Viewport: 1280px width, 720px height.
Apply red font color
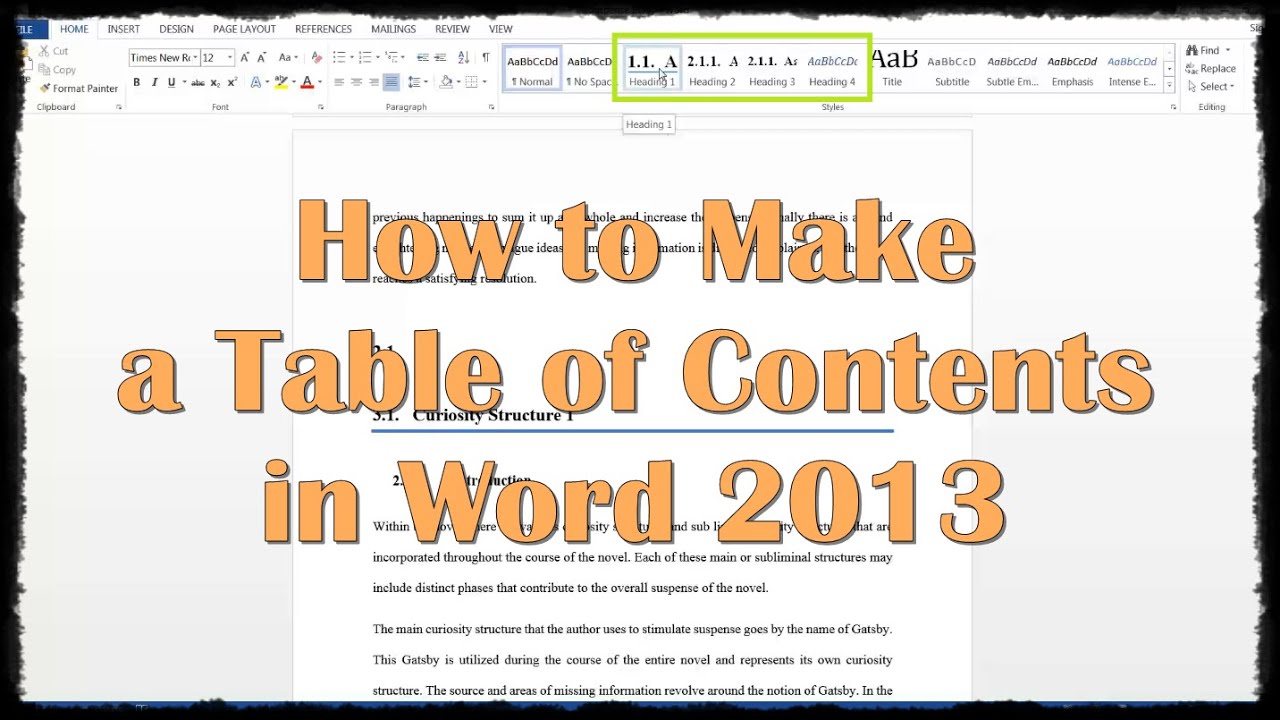coord(307,83)
